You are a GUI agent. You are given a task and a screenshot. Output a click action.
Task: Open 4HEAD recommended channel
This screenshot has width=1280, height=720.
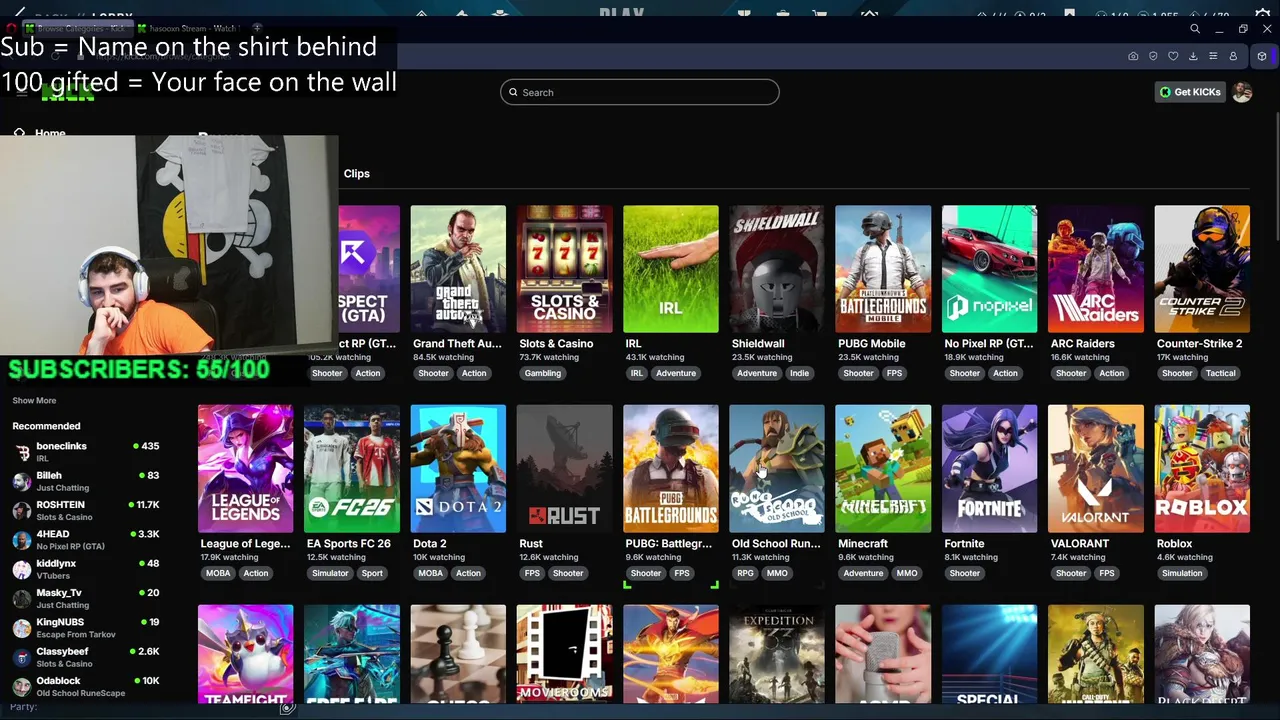click(86, 539)
